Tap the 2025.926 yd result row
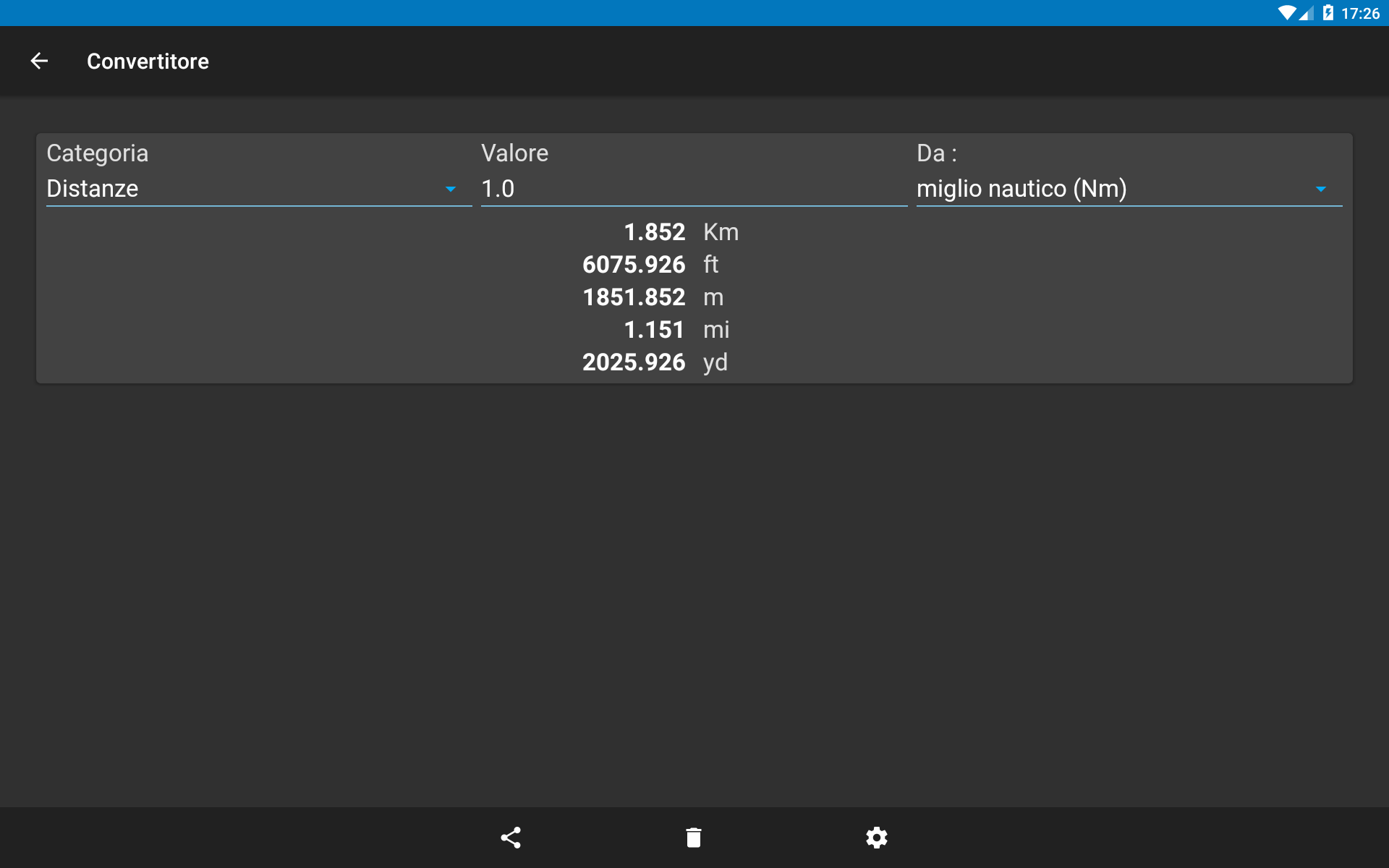Screen dimensions: 1389x868 click(655, 362)
